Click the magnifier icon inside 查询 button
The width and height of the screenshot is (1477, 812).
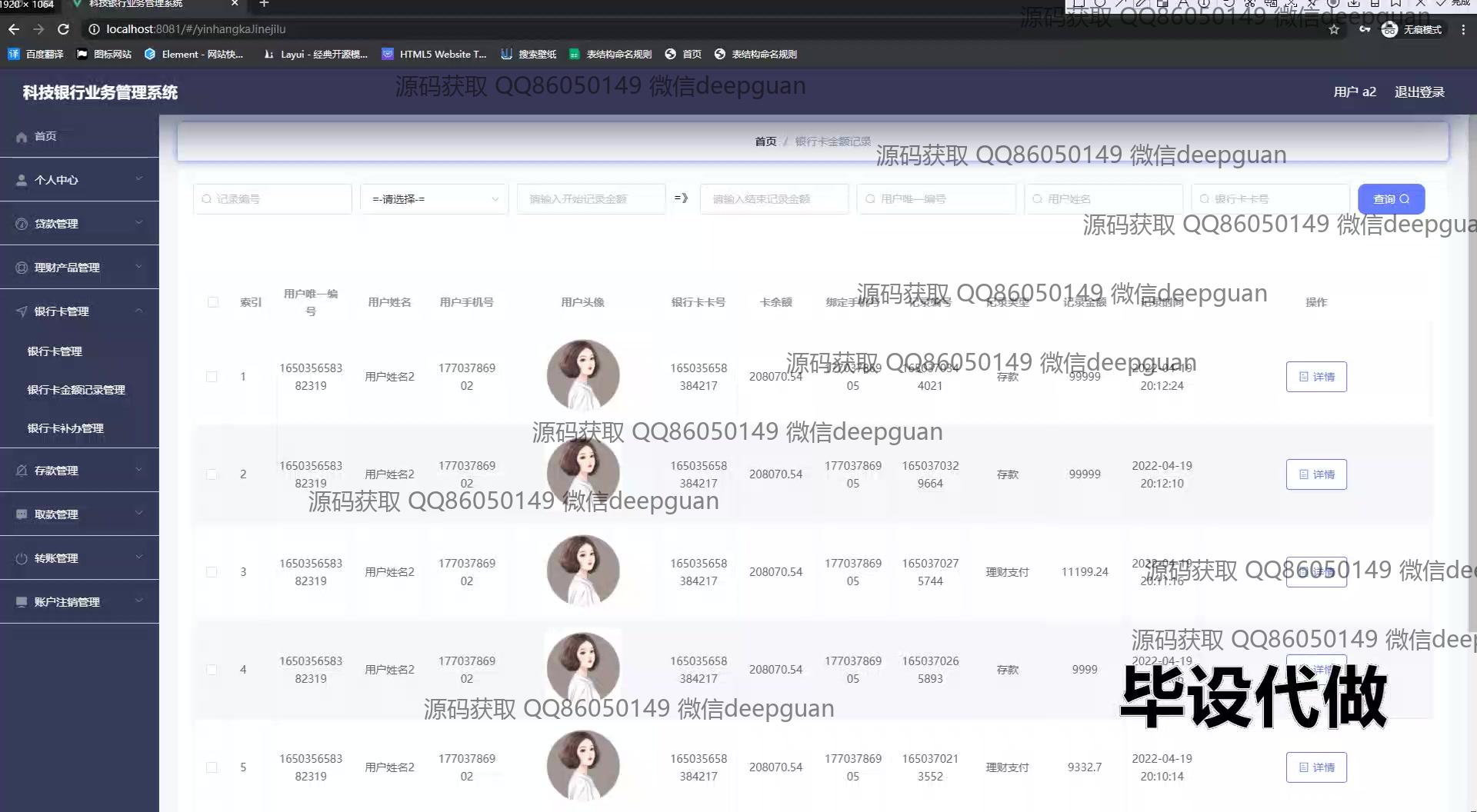(1405, 198)
